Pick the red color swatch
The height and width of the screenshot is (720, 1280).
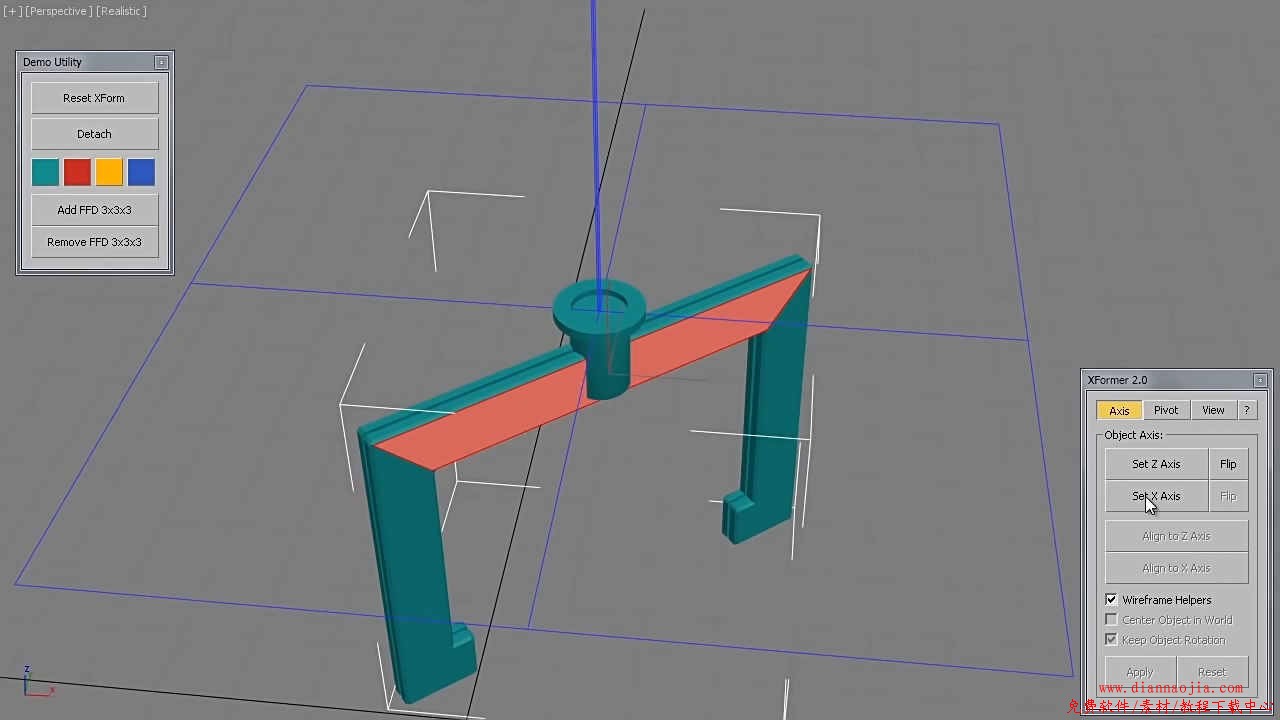(77, 172)
